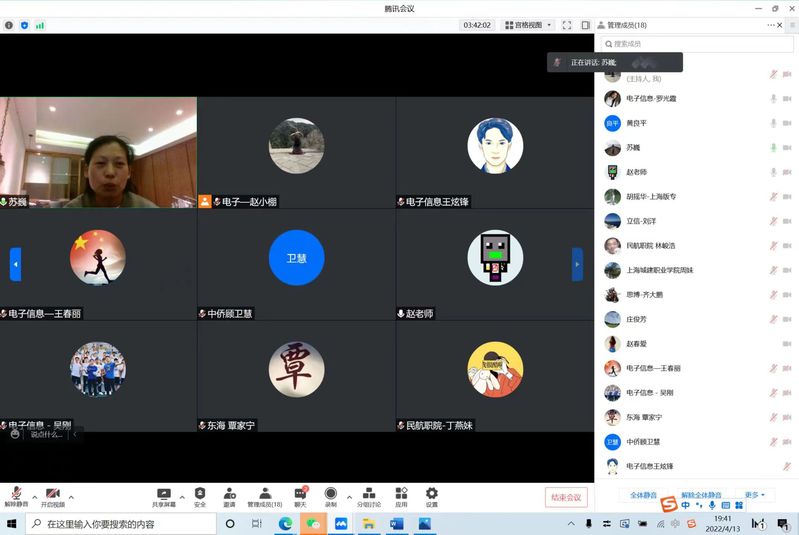Click the Invite (邀请) icon
Image resolution: width=799 pixels, height=535 pixels.
230,494
